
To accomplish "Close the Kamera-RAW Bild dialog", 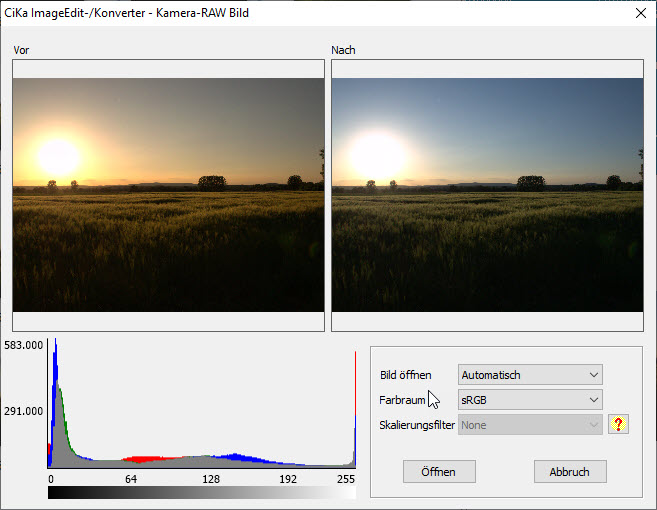I will [640, 13].
